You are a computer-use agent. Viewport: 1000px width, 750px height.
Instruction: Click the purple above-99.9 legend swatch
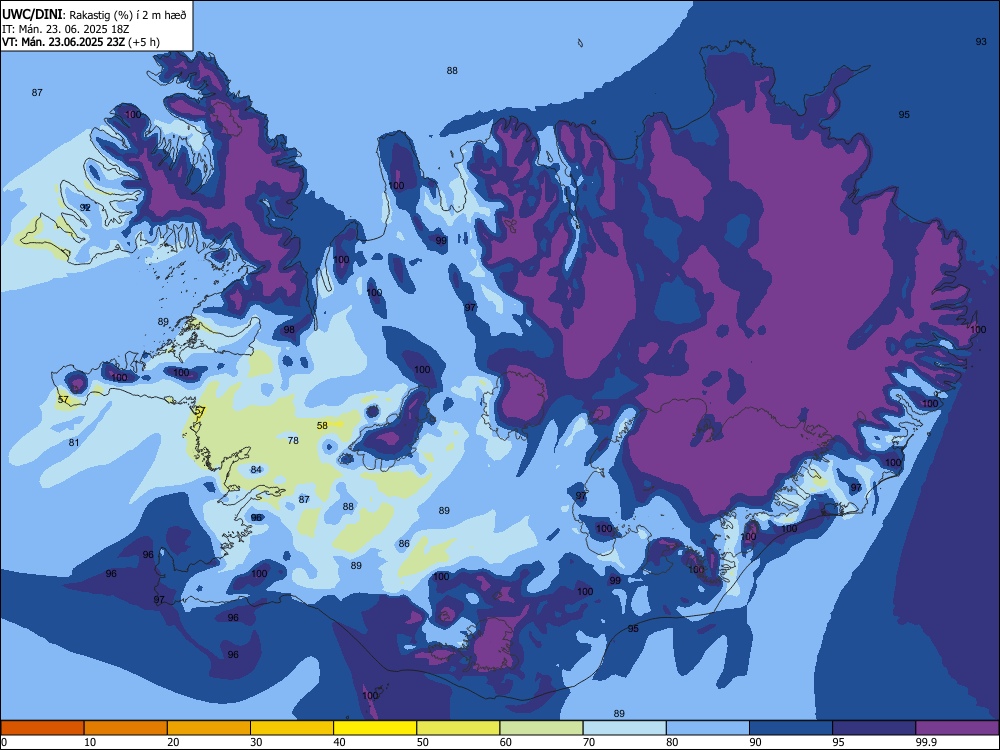point(957,728)
